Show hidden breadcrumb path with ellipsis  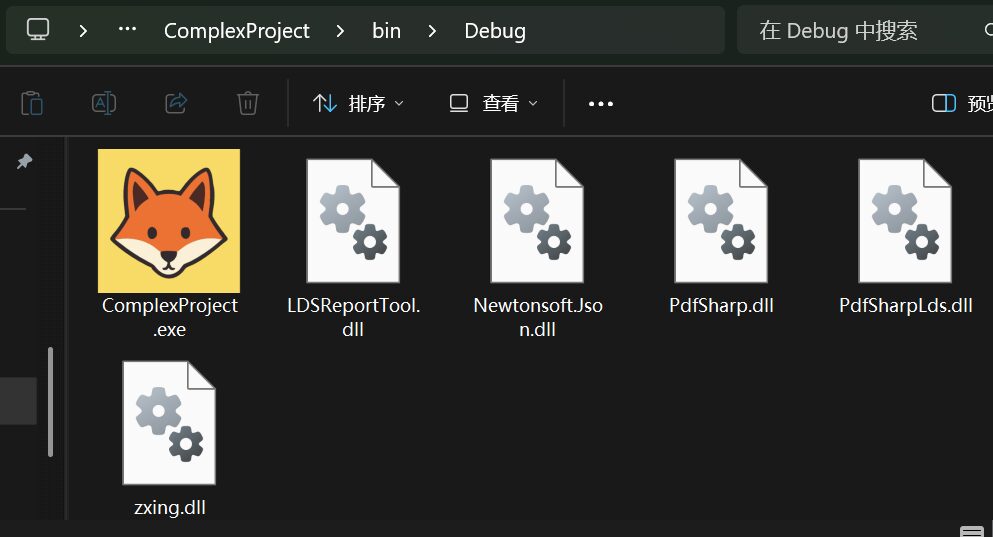pos(127,30)
